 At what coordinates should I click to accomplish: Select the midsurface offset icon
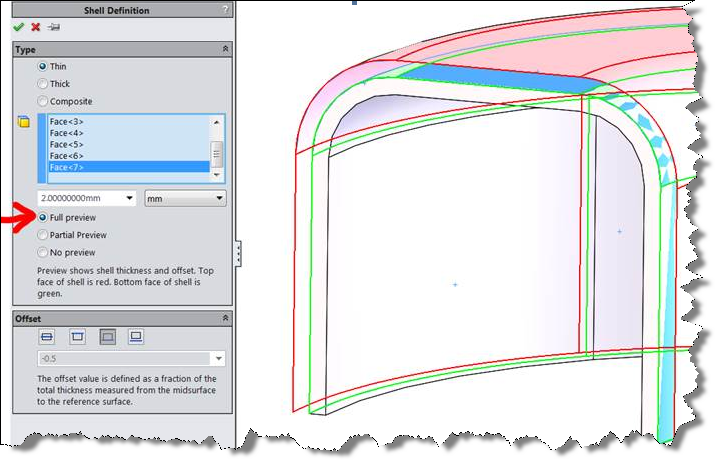tap(47, 337)
